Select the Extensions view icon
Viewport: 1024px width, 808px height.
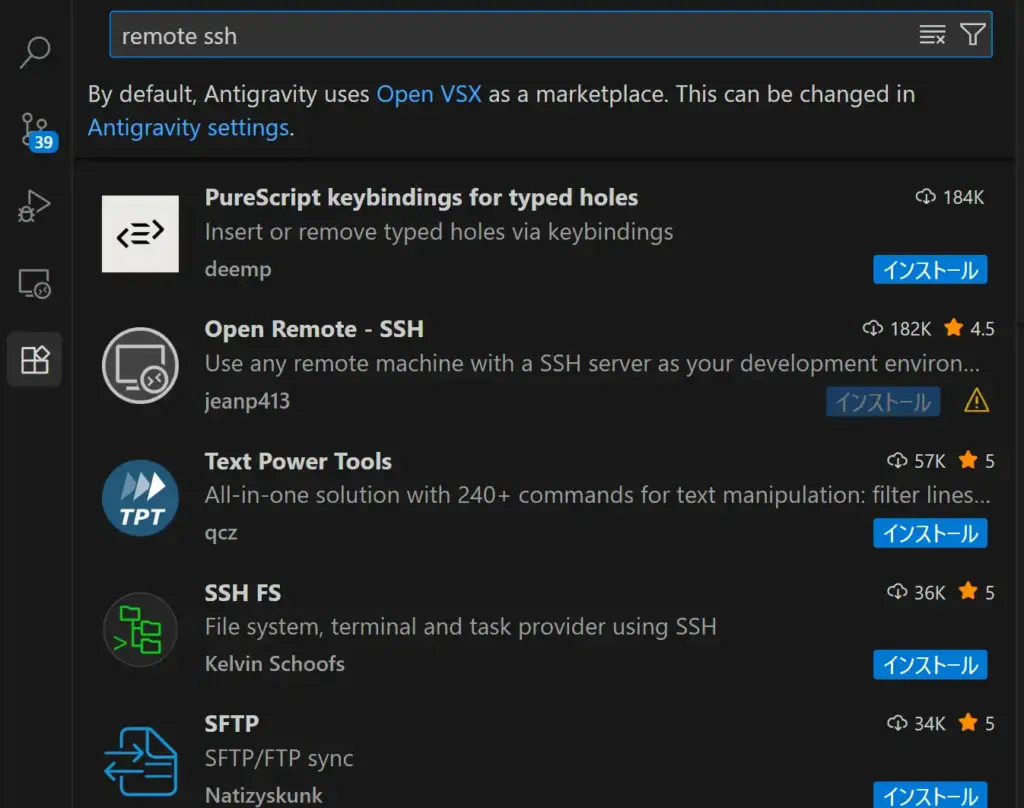click(x=35, y=360)
